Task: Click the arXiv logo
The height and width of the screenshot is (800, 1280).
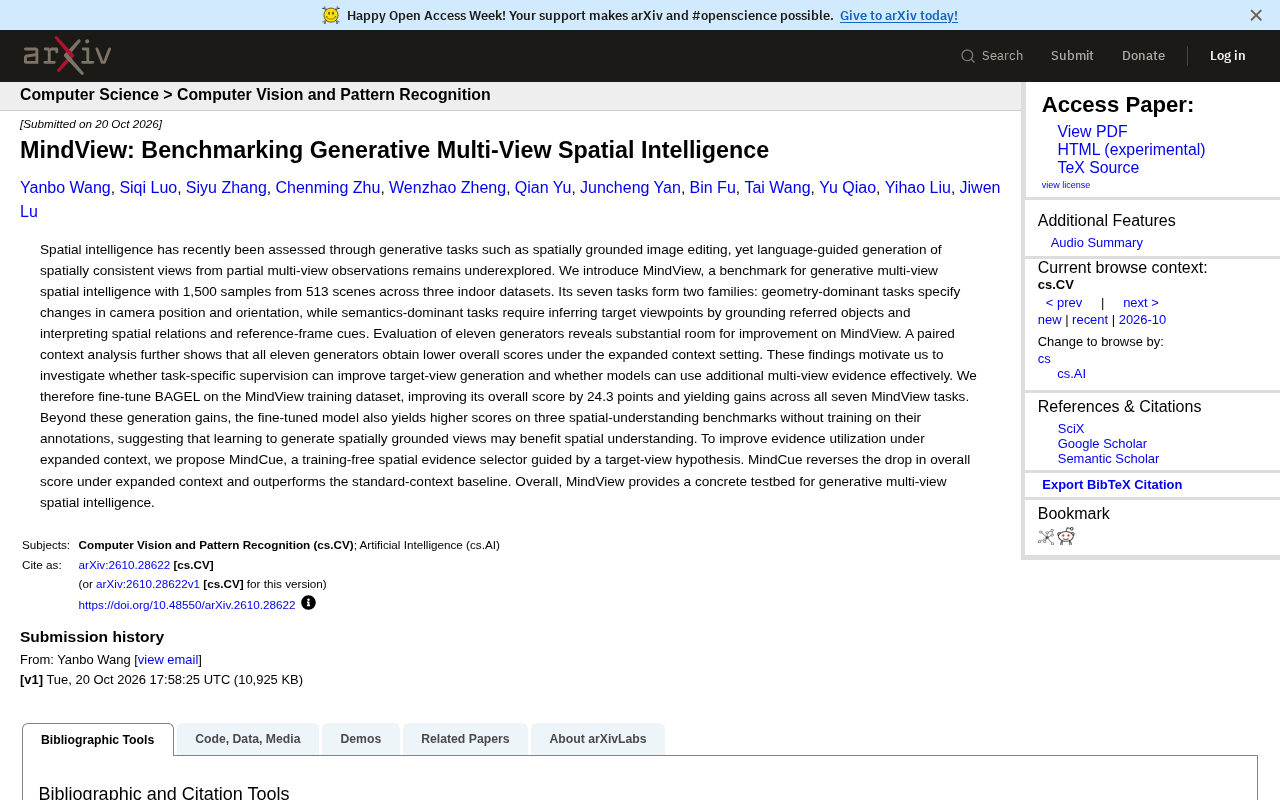Action: pos(67,56)
